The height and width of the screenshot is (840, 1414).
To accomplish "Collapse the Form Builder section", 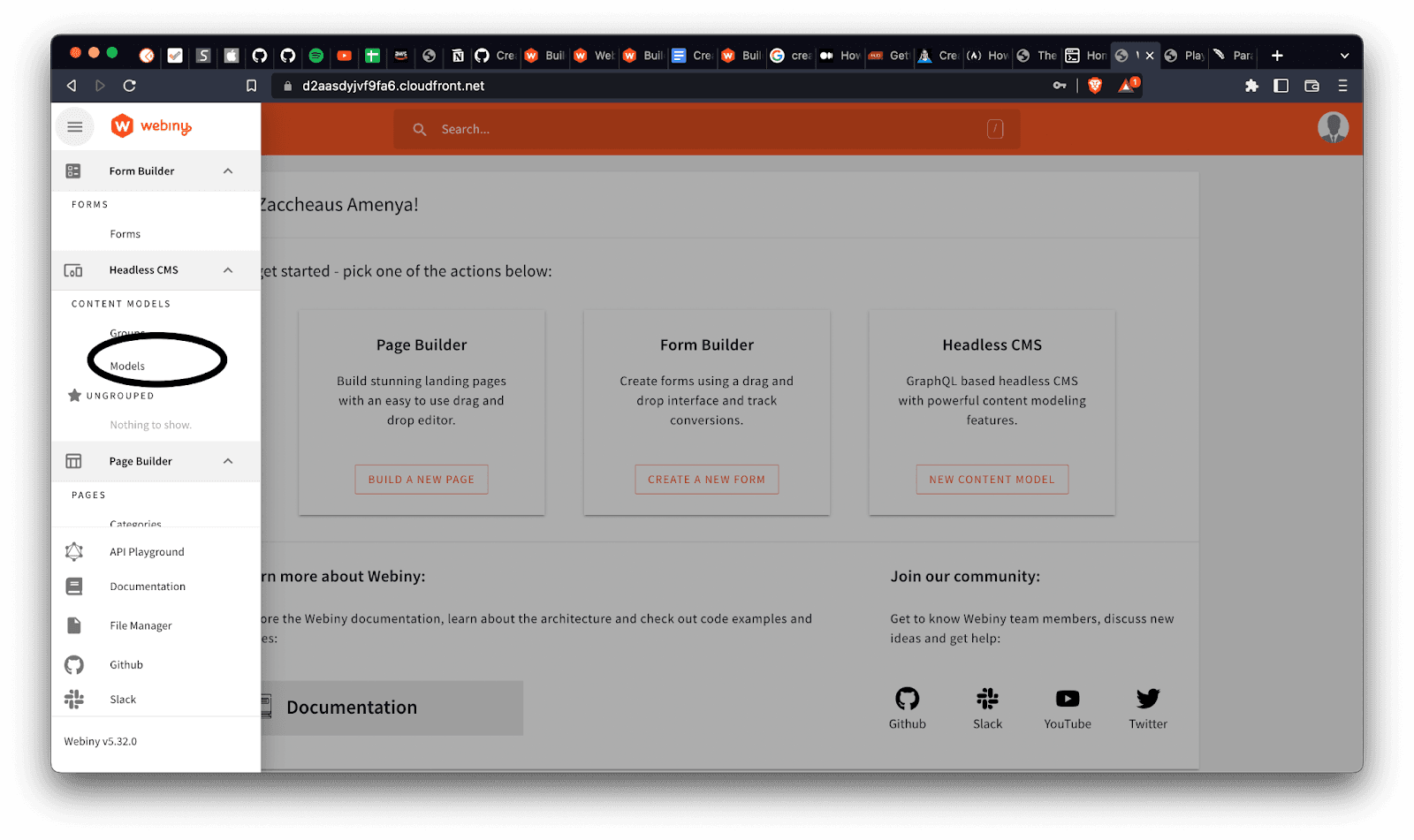I will coord(228,171).
